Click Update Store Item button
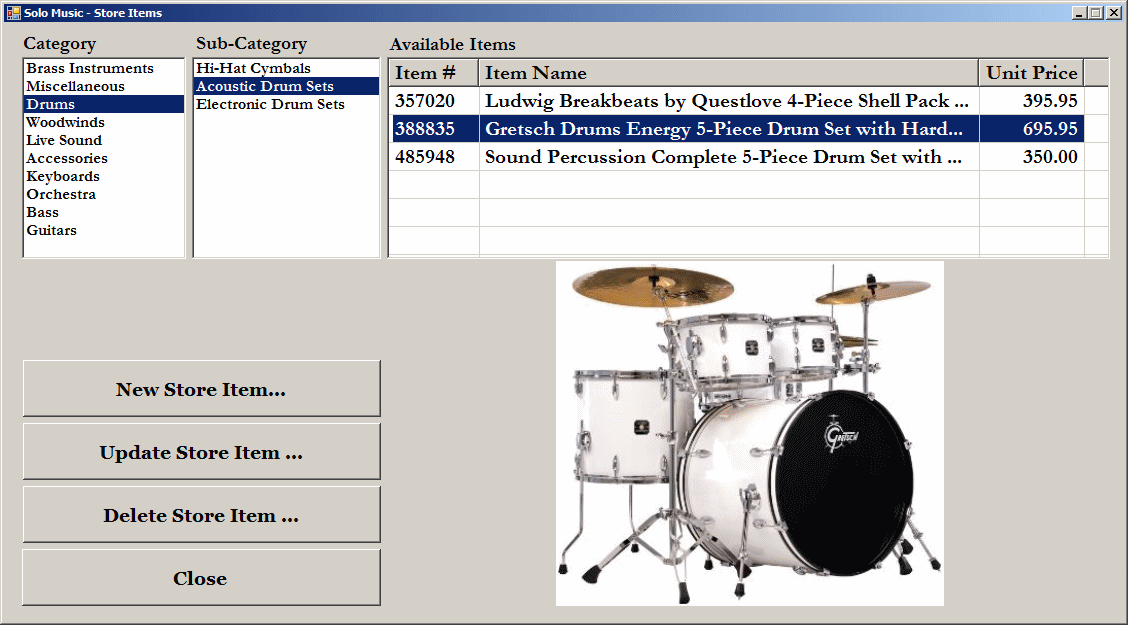The height and width of the screenshot is (625, 1128). pyautogui.click(x=201, y=452)
